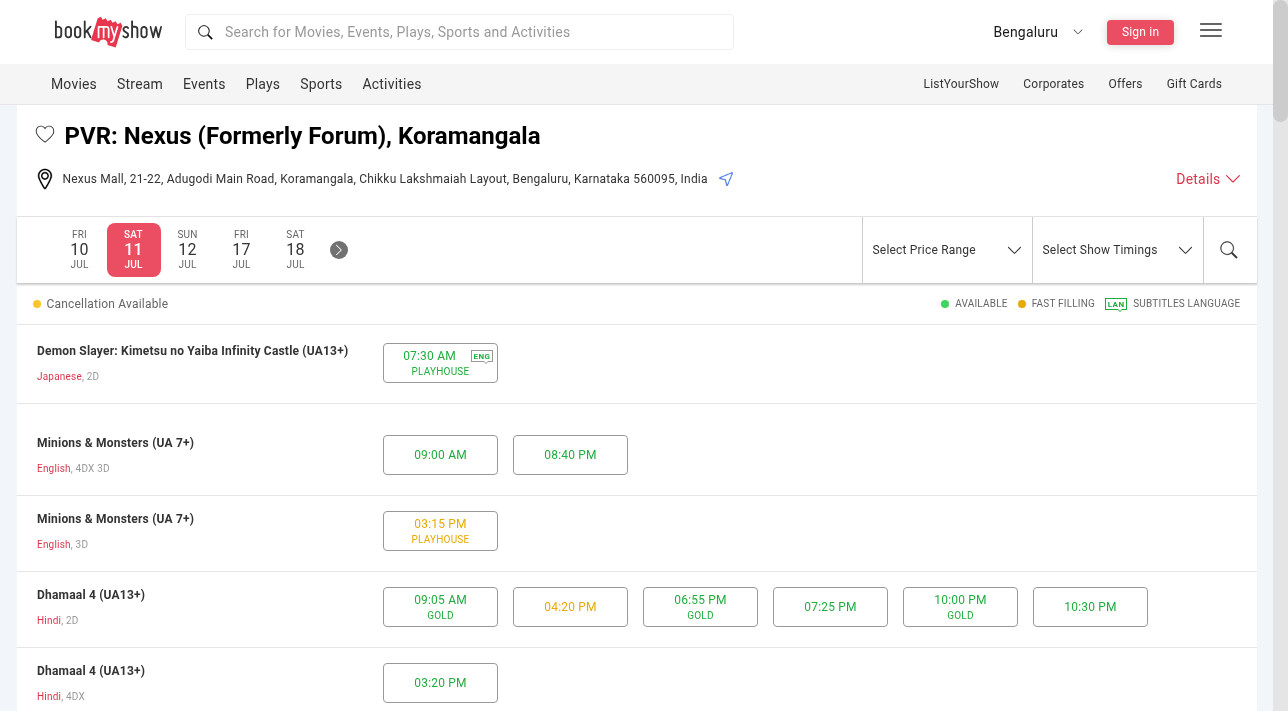Click the Sign in button
Image resolution: width=1288 pixels, height=711 pixels.
coord(1140,32)
